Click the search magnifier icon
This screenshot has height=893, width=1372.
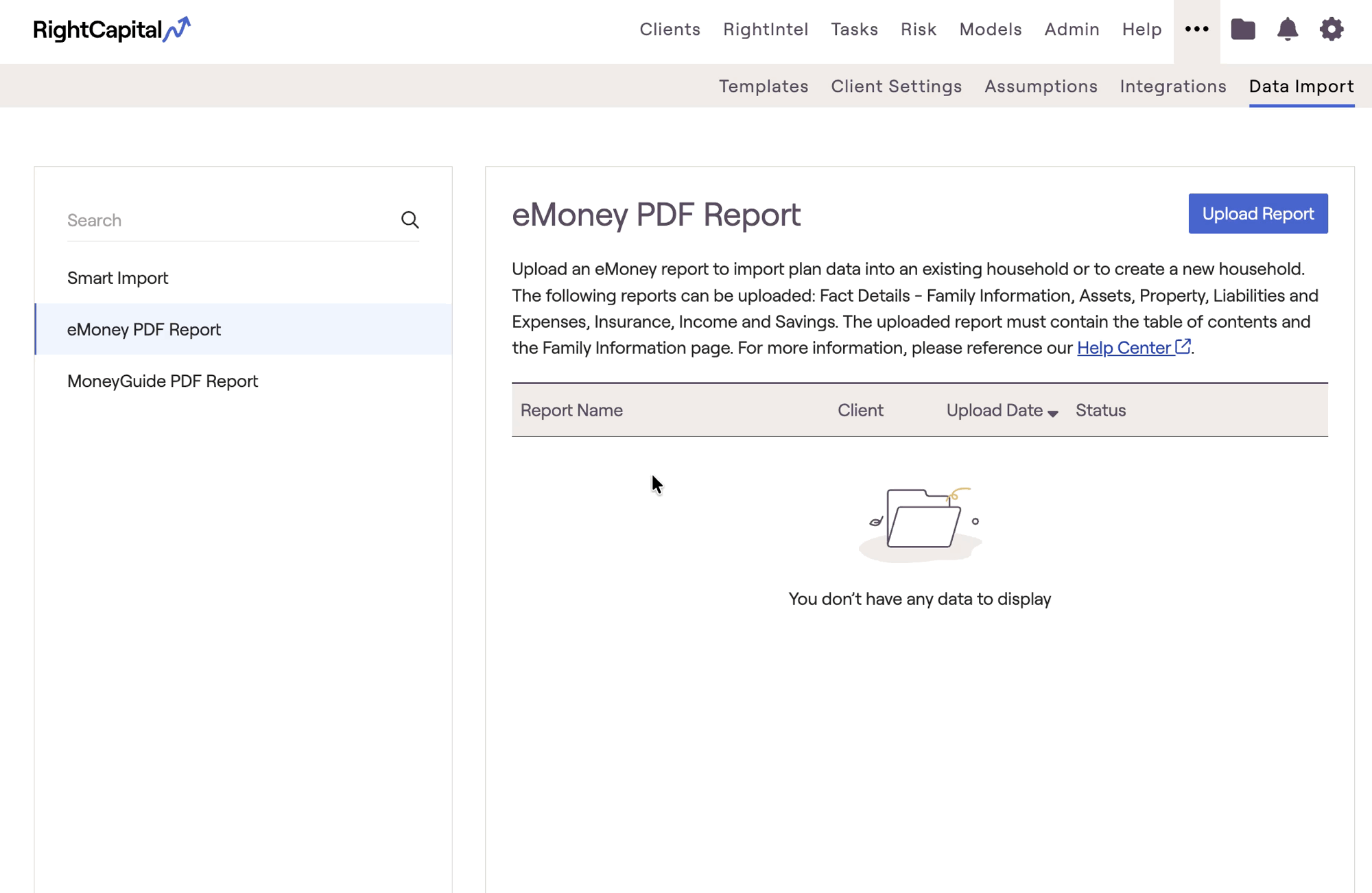click(410, 220)
